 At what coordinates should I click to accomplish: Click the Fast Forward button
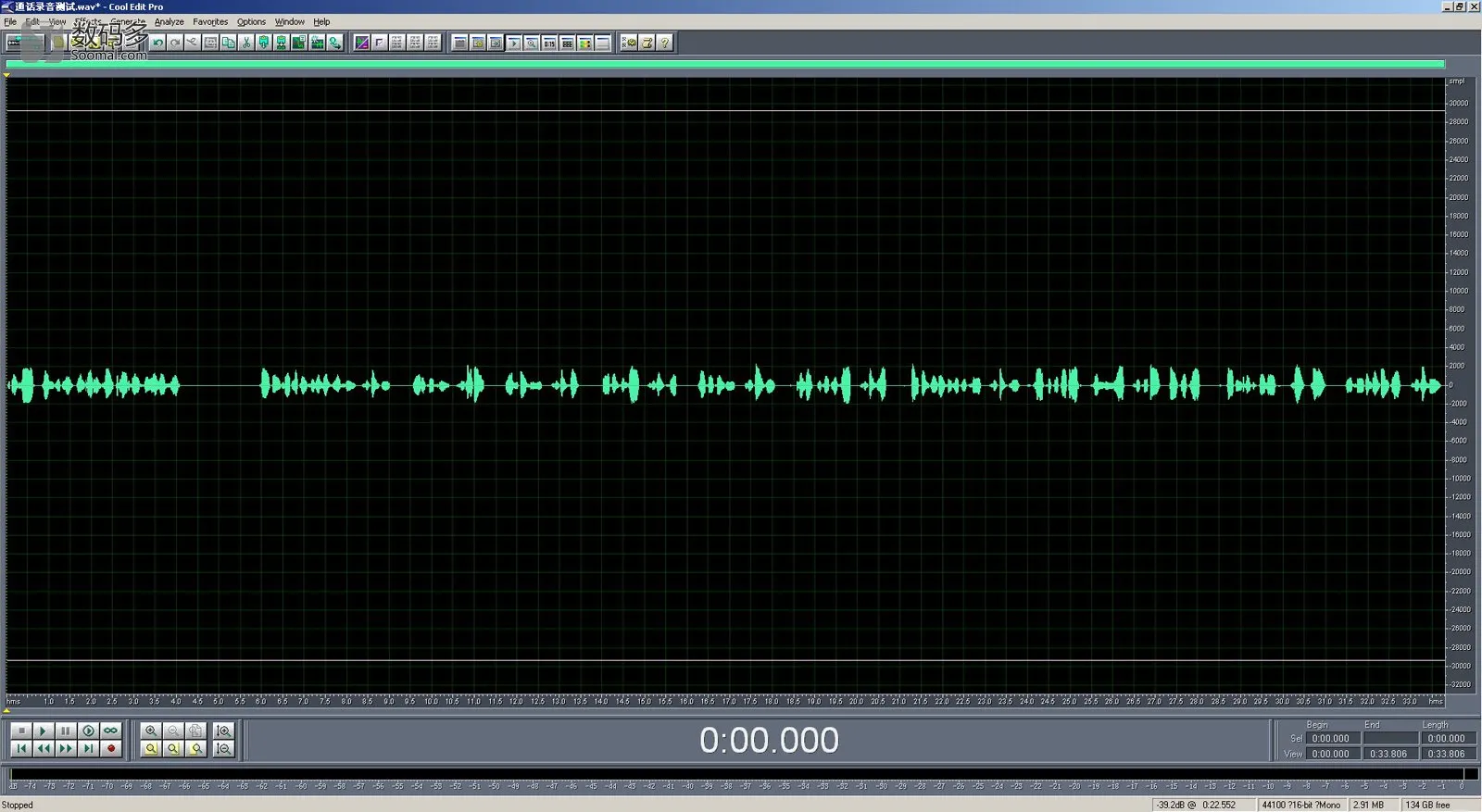(x=65, y=748)
